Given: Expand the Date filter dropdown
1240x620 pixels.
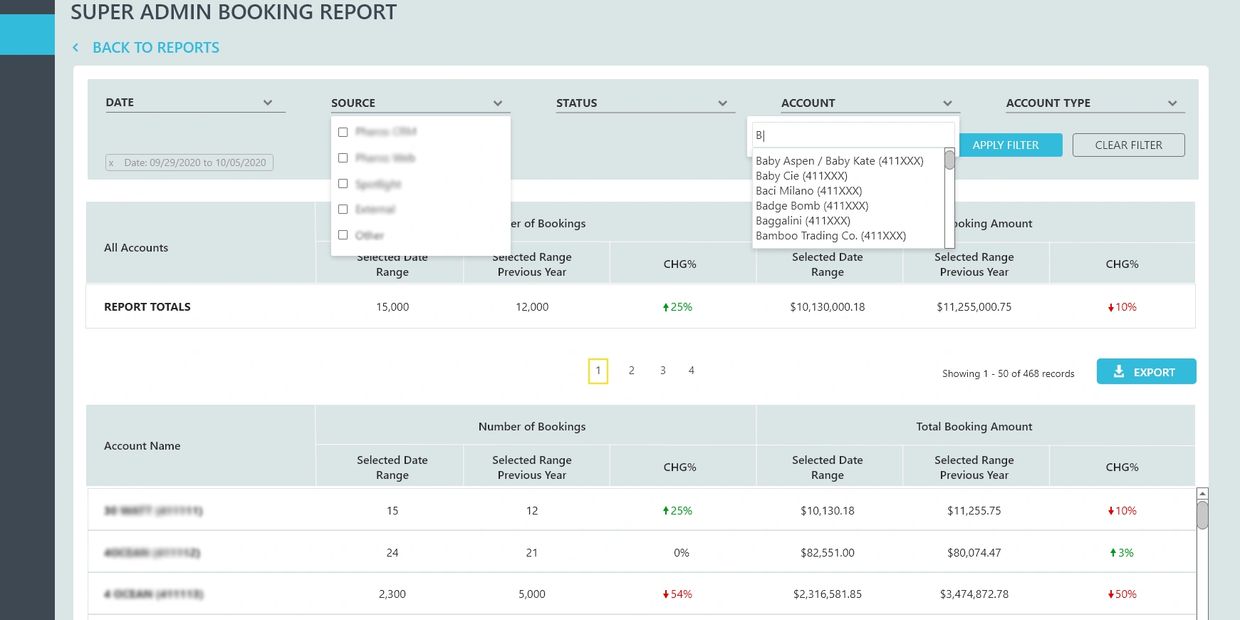Looking at the screenshot, I should 267,102.
